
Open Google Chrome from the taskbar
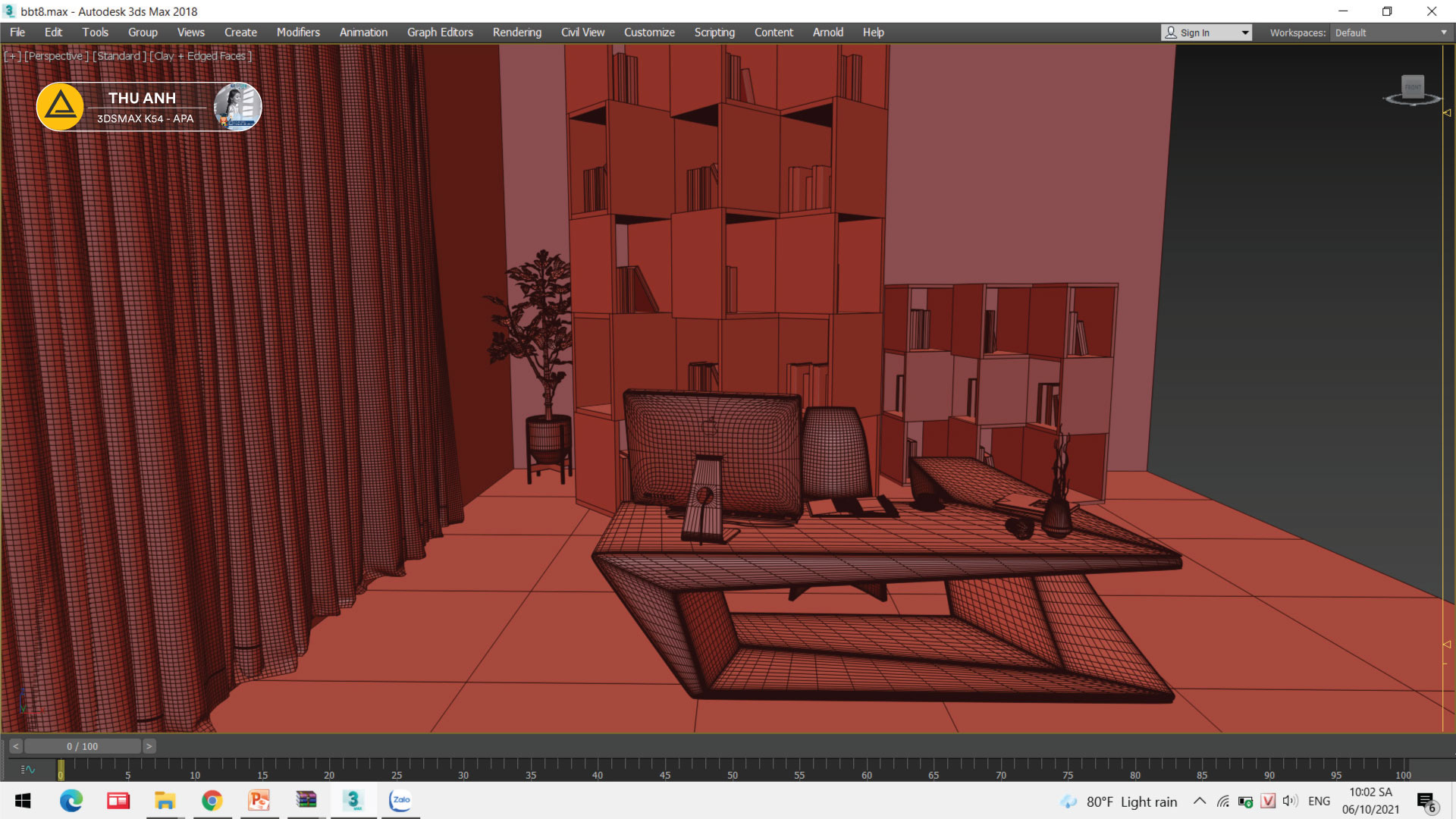[212, 801]
